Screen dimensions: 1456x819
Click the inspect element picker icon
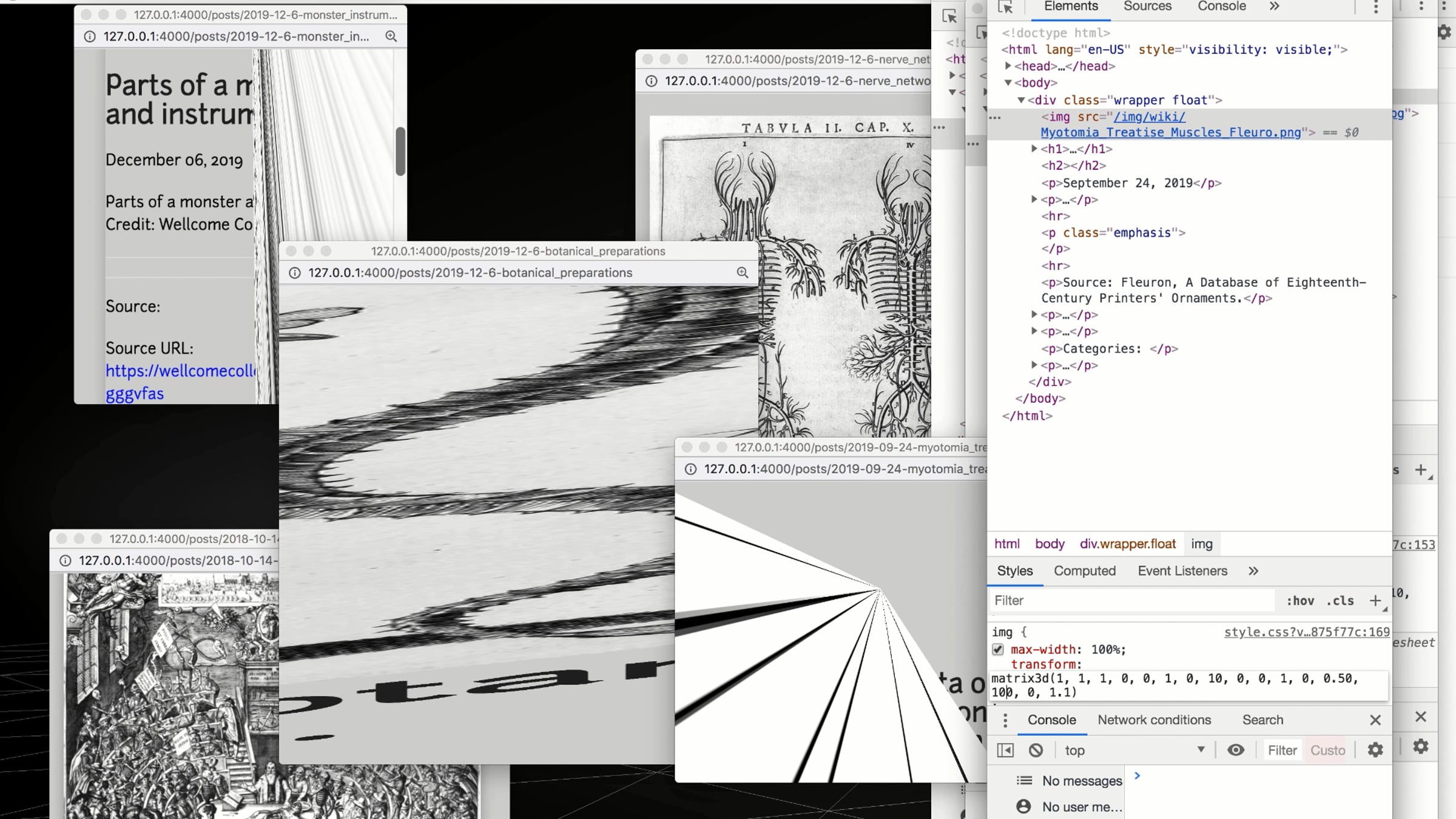pos(1005,7)
